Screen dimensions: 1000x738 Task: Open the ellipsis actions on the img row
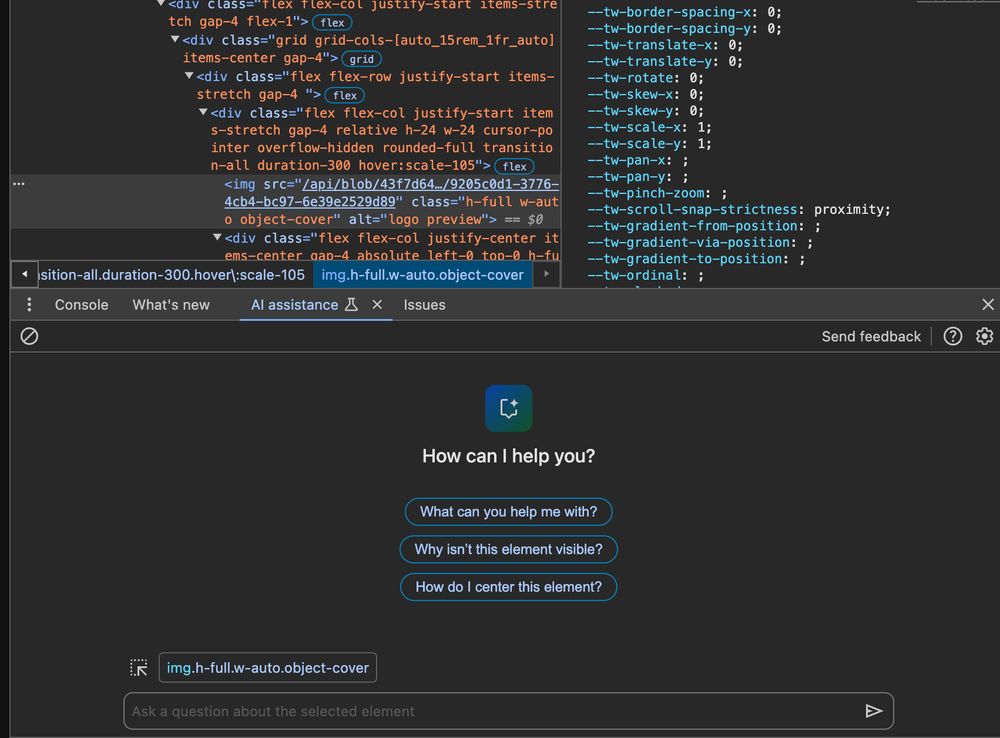coord(19,184)
